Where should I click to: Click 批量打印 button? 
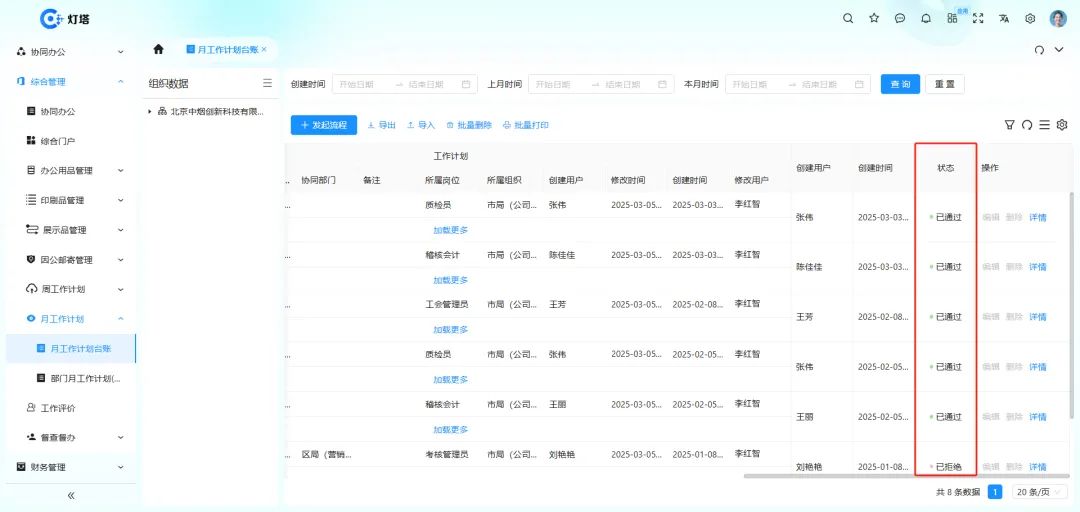pyautogui.click(x=526, y=125)
